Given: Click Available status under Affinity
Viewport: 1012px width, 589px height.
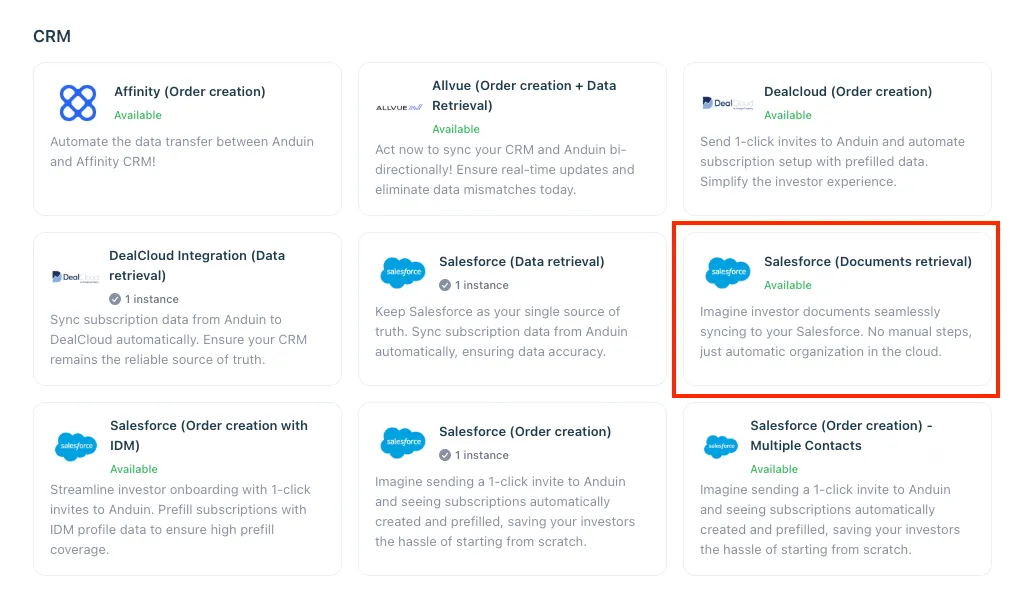Looking at the screenshot, I should (x=137, y=115).
